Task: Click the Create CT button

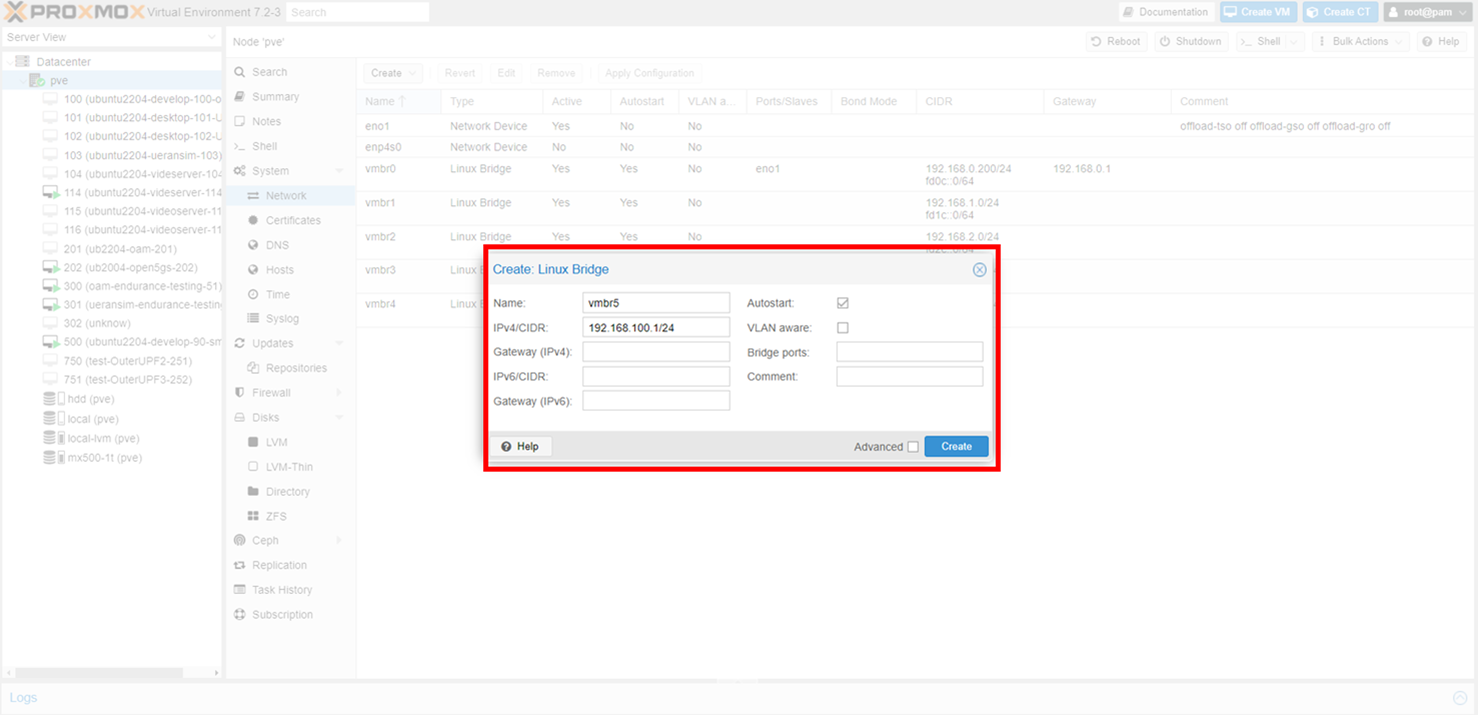Action: (1340, 12)
